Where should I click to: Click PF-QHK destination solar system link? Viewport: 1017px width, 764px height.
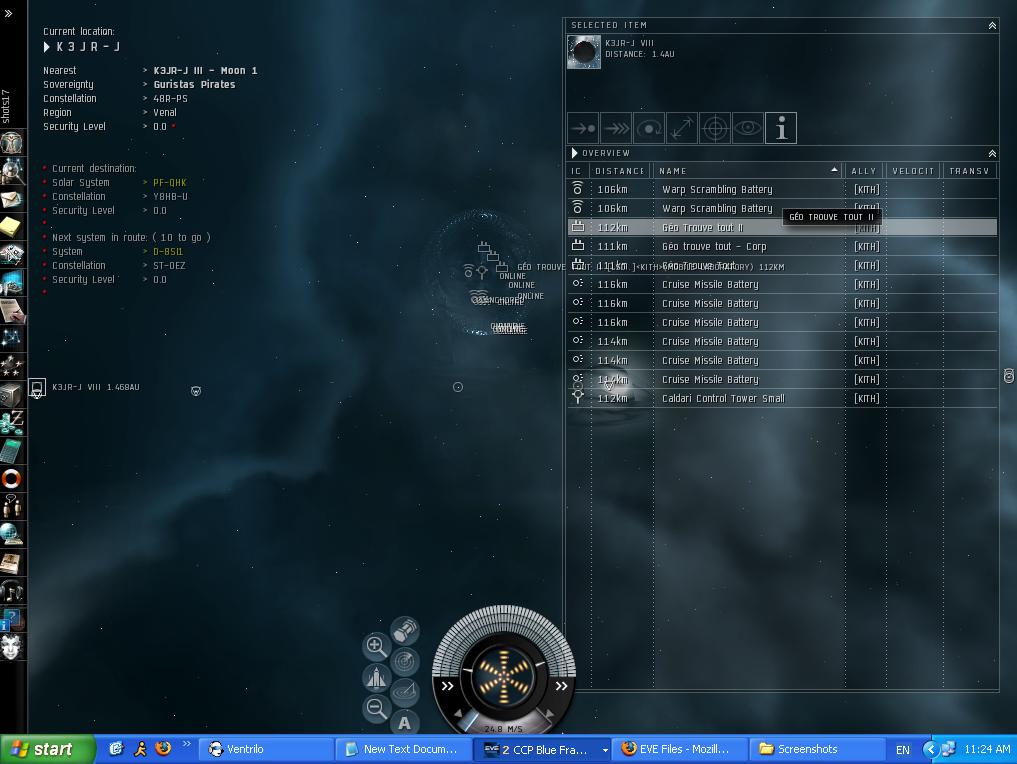tap(169, 183)
